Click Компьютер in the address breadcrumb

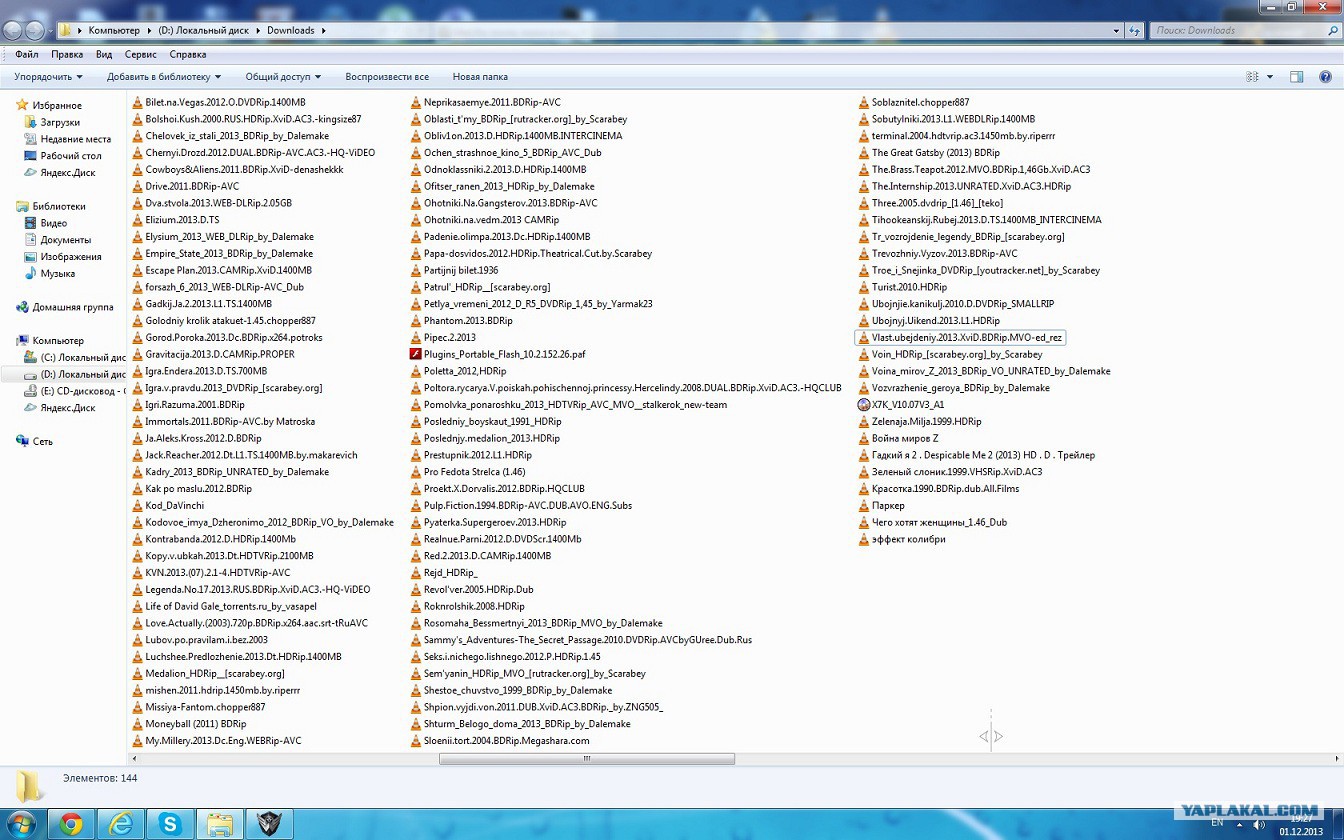tap(114, 31)
